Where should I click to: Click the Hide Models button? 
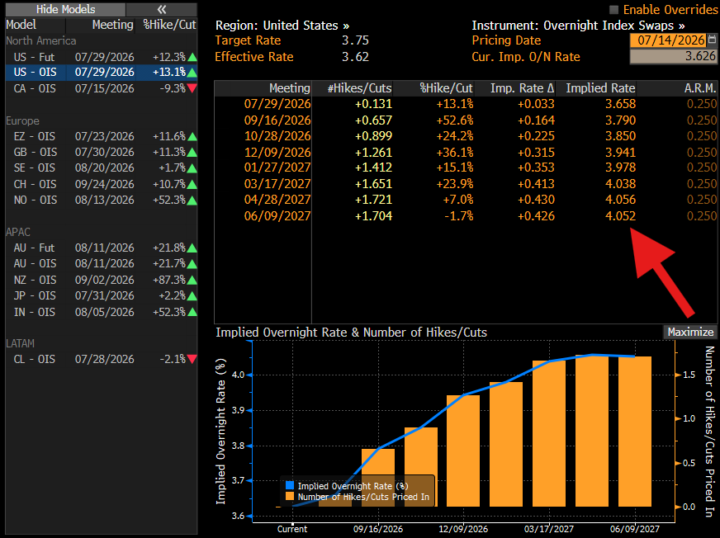pos(65,9)
